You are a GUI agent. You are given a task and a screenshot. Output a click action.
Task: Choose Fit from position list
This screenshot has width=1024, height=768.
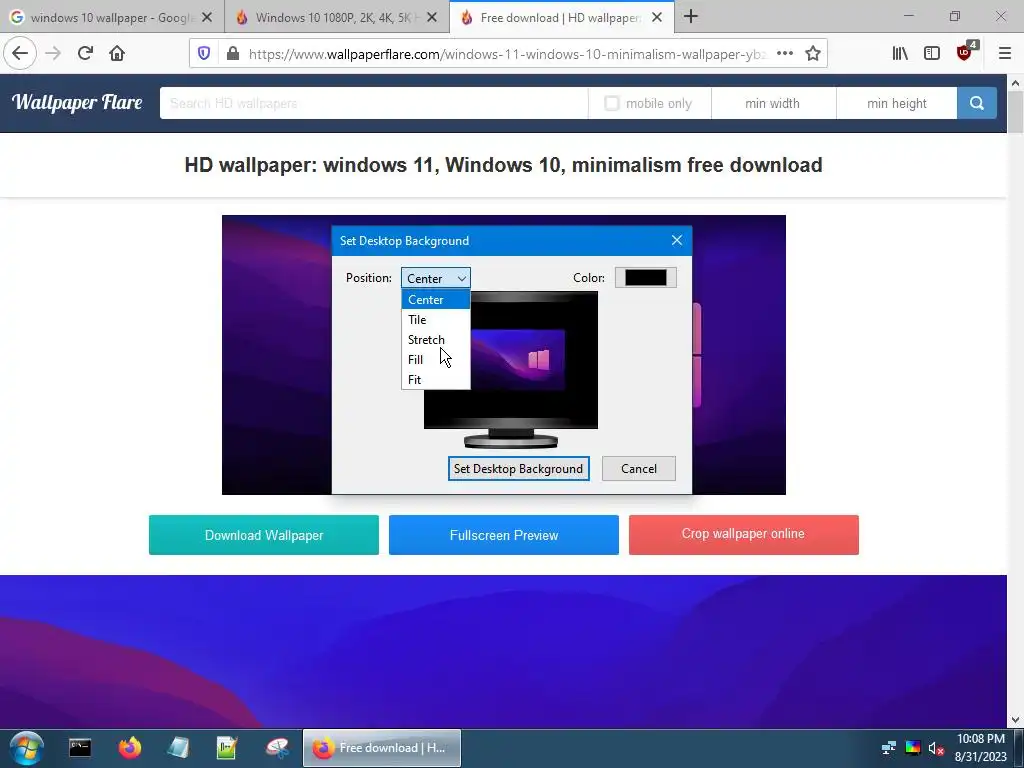tap(436, 379)
